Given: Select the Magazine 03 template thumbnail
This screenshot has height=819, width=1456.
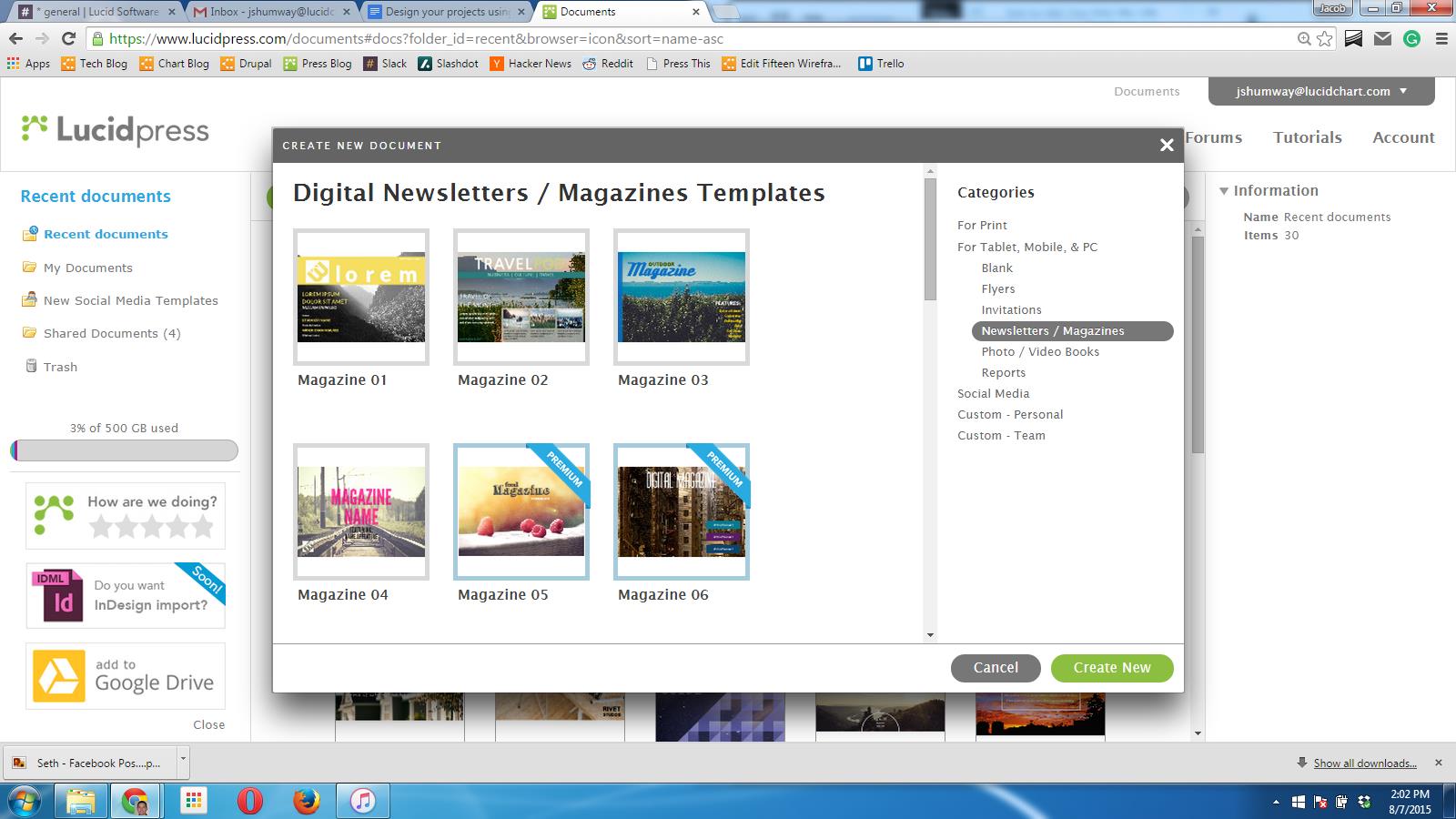Looking at the screenshot, I should coord(681,298).
